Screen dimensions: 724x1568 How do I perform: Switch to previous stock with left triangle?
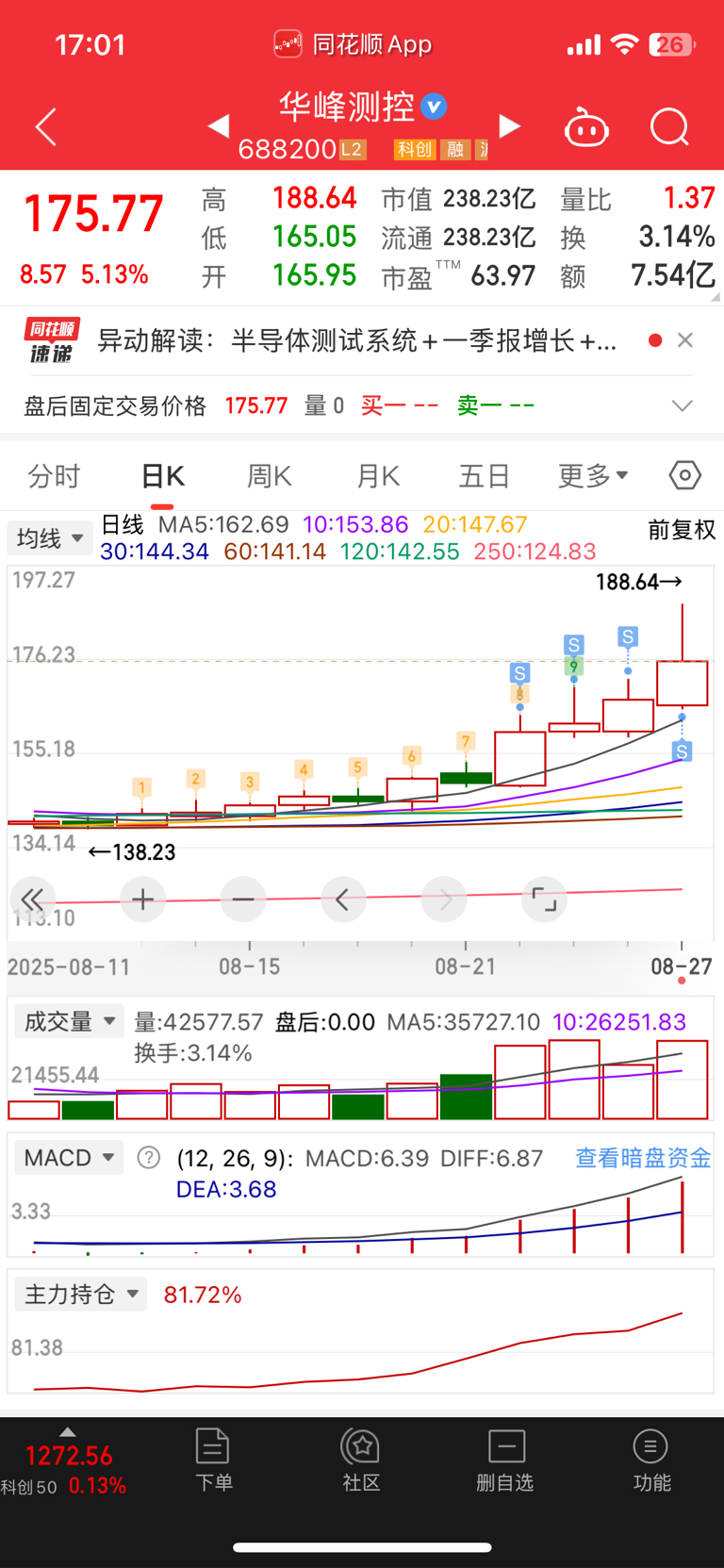click(x=219, y=126)
